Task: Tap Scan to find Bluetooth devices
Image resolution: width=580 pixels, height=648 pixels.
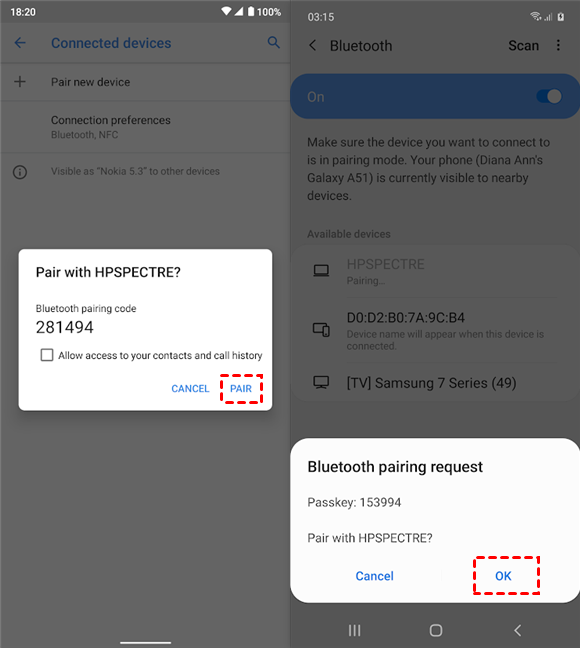Action: point(523,45)
